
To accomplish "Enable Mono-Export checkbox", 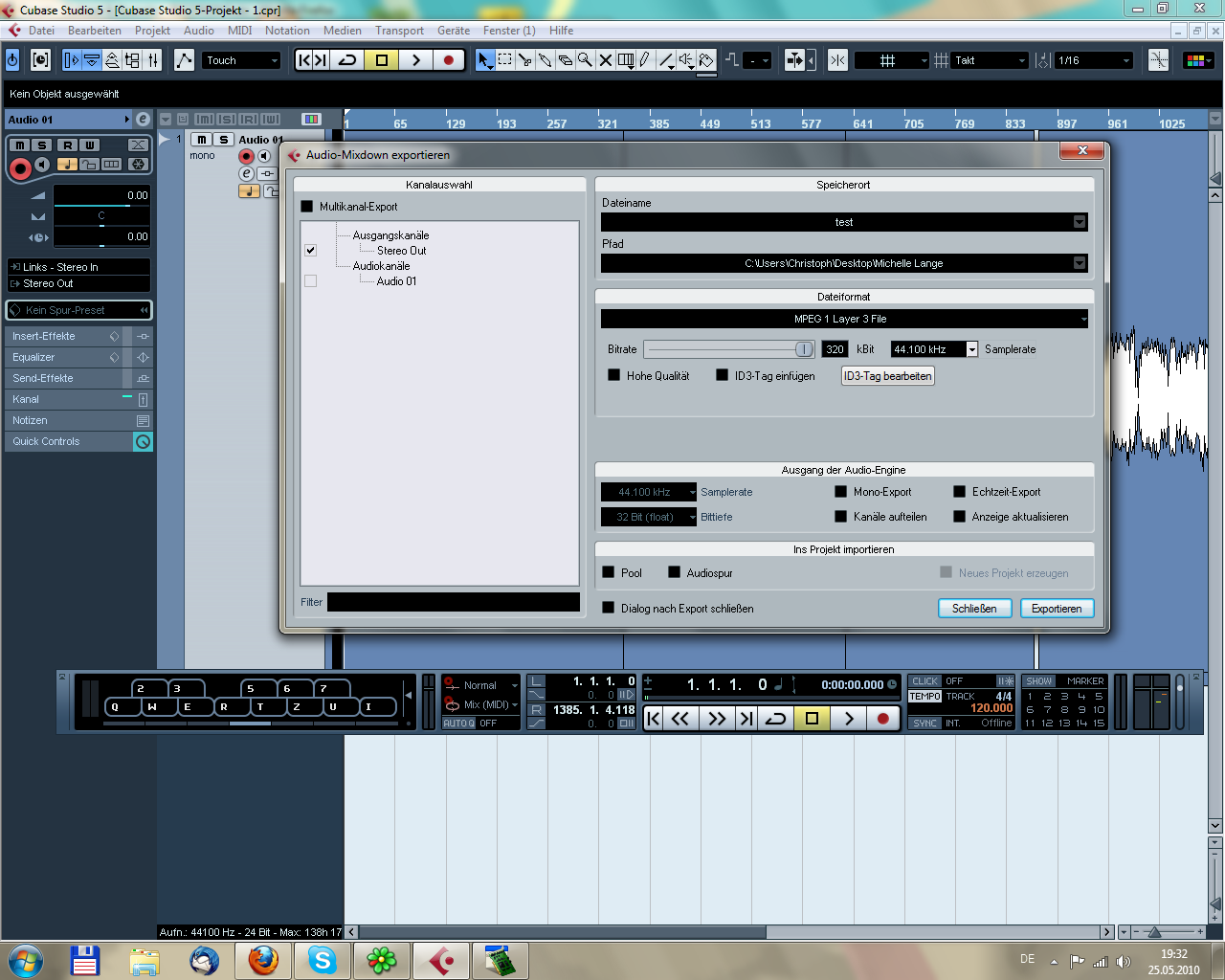I will [840, 492].
